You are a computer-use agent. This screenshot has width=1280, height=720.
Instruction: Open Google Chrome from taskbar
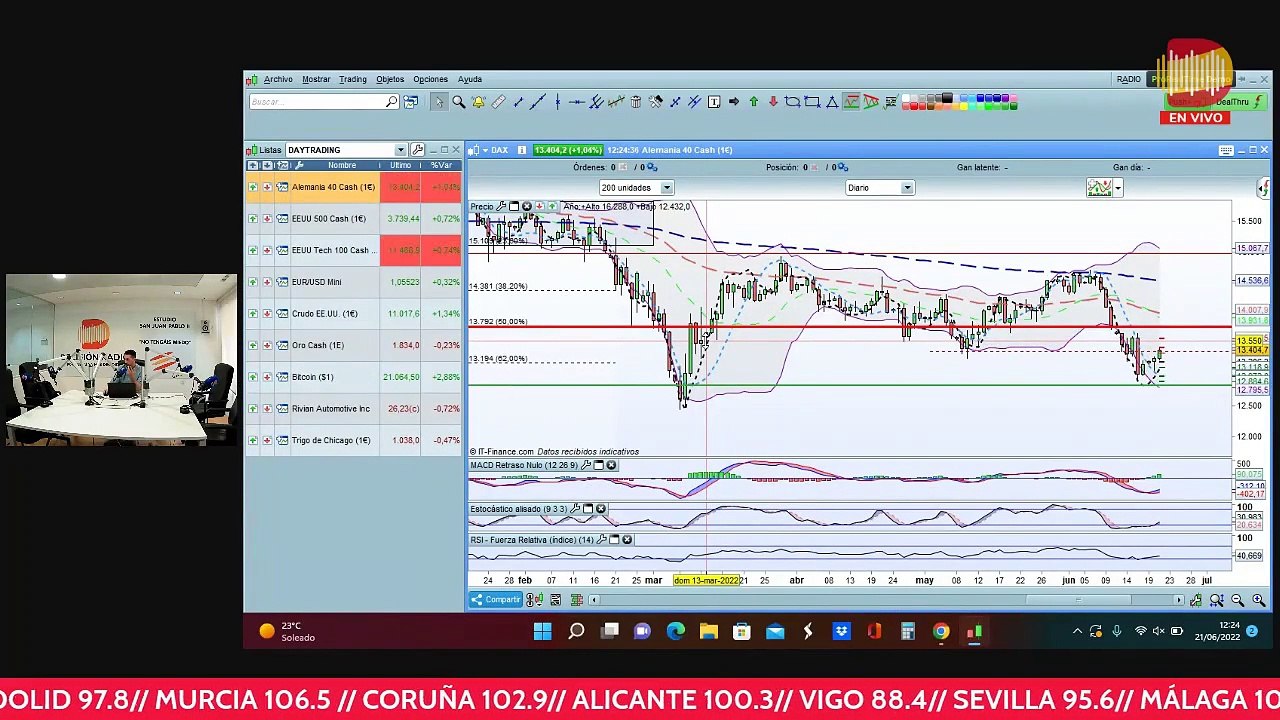pyautogui.click(x=941, y=631)
